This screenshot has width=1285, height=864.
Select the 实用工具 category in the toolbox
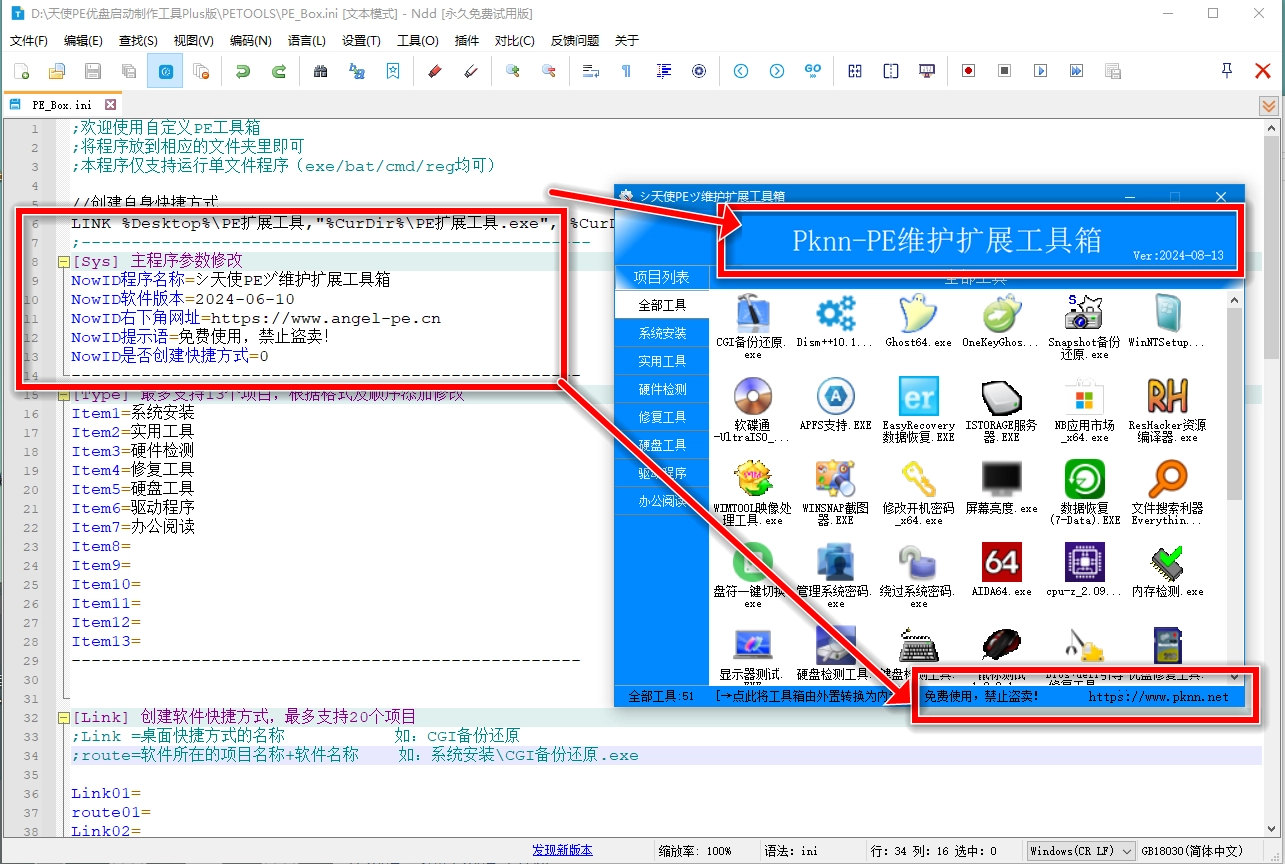(662, 361)
